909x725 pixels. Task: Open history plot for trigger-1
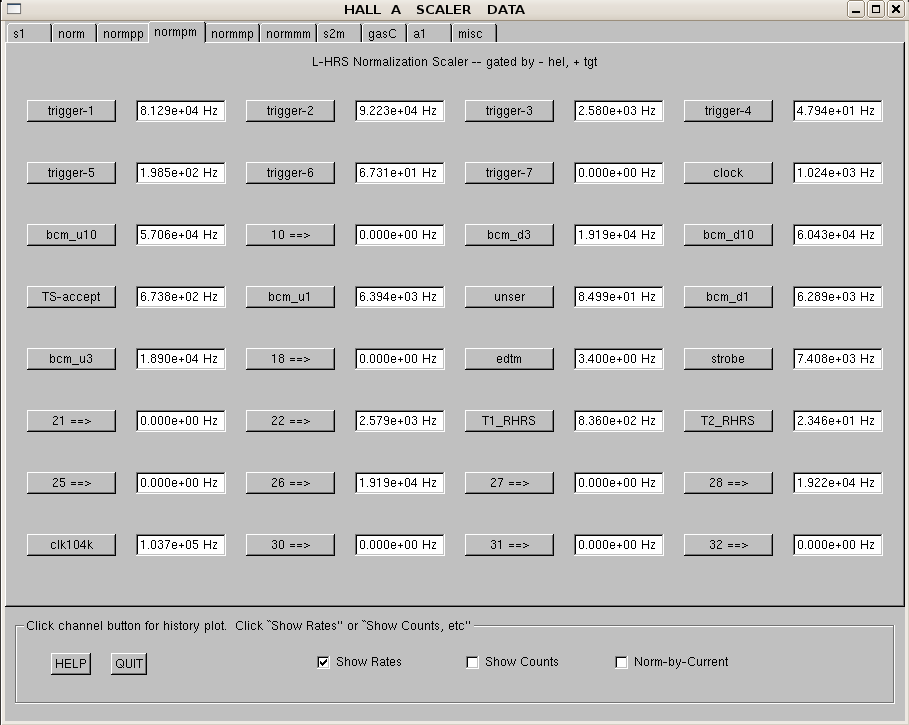click(71, 111)
